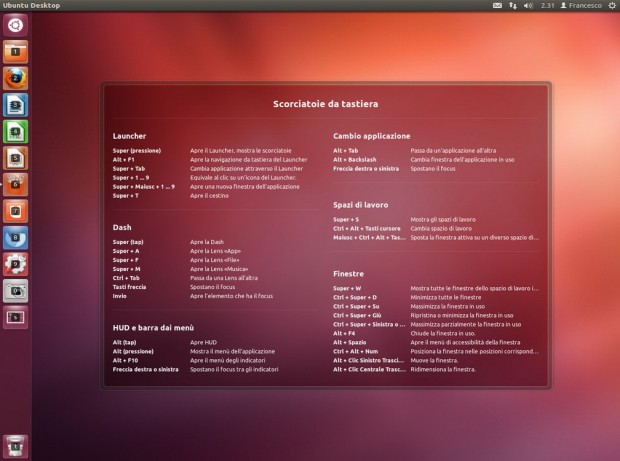Click the Tasti freccia shortcut
Viewport: 620px width, 461px height.
click(129, 287)
